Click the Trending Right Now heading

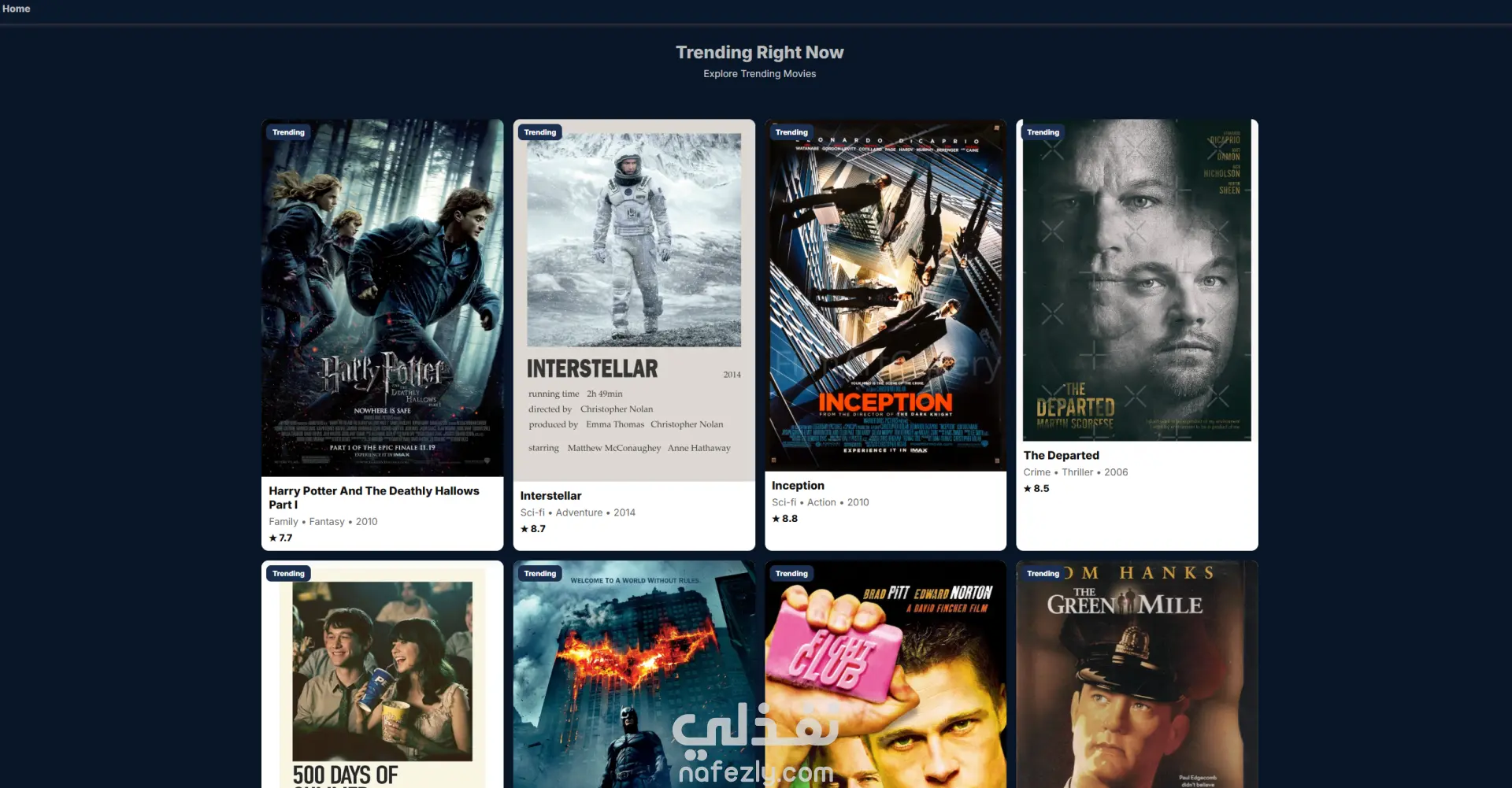click(x=759, y=53)
